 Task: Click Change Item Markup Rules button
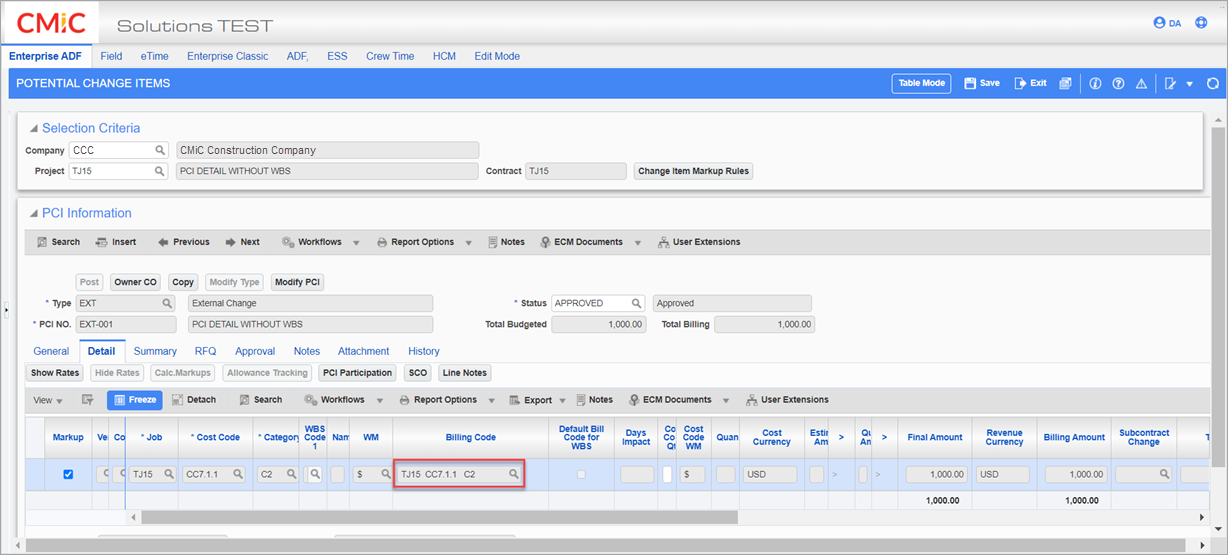[x=694, y=171]
